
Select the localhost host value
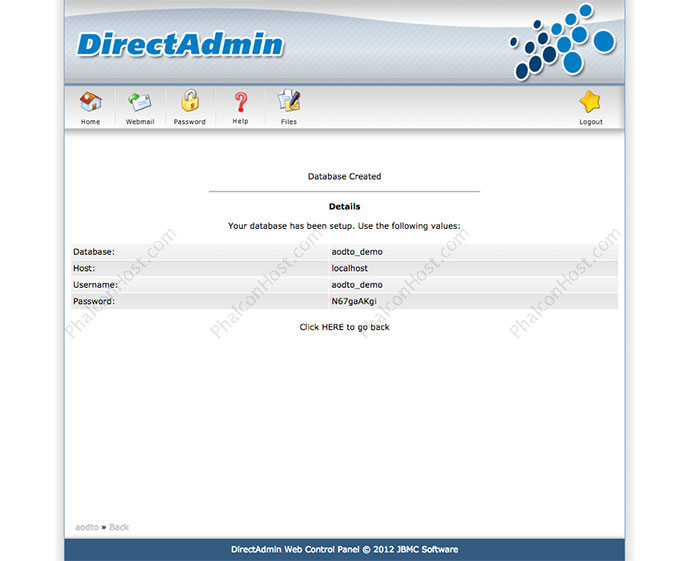coord(349,268)
